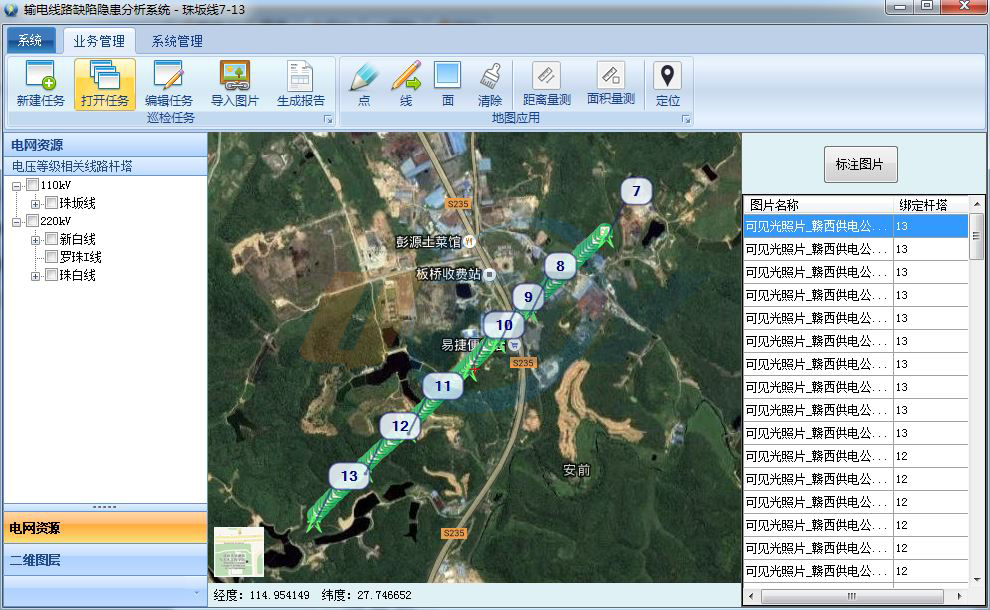
Task: Check the 110kV checkbox
Action: point(33,186)
